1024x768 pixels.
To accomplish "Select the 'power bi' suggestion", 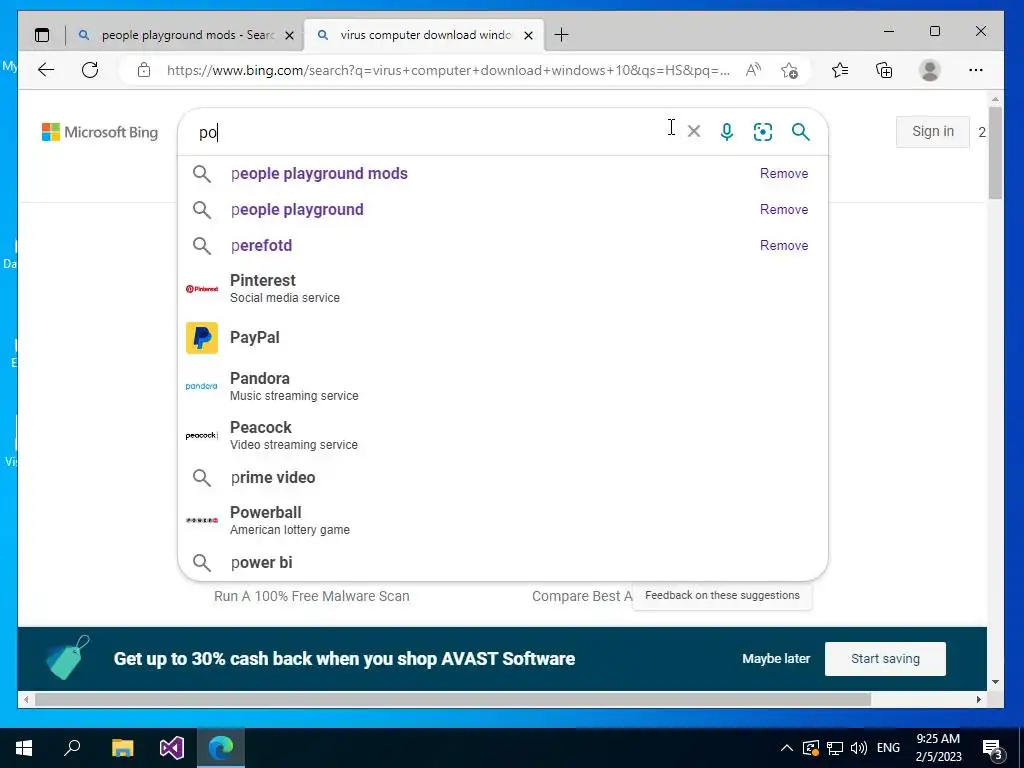I will pyautogui.click(x=503, y=562).
